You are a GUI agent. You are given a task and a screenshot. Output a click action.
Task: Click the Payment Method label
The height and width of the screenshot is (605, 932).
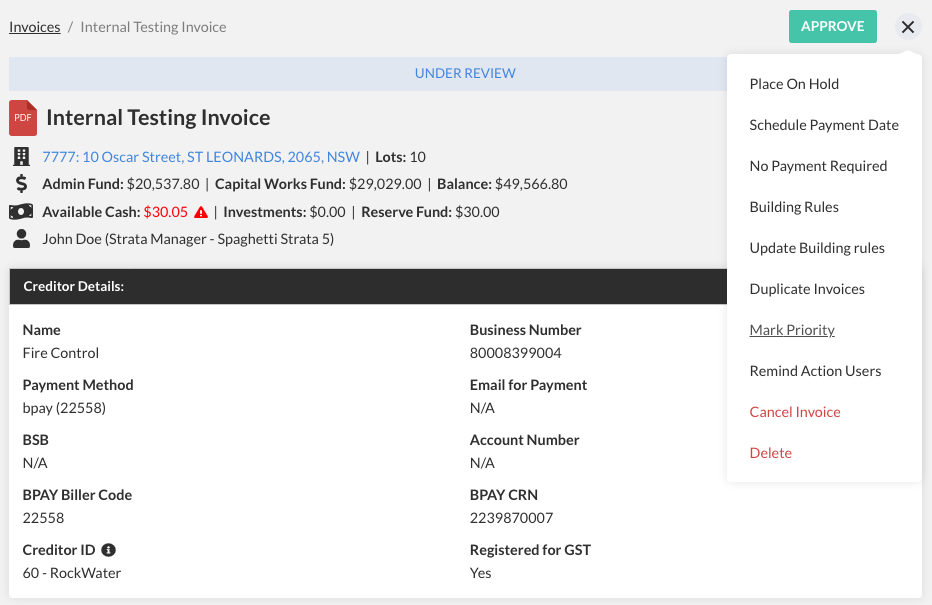click(78, 385)
